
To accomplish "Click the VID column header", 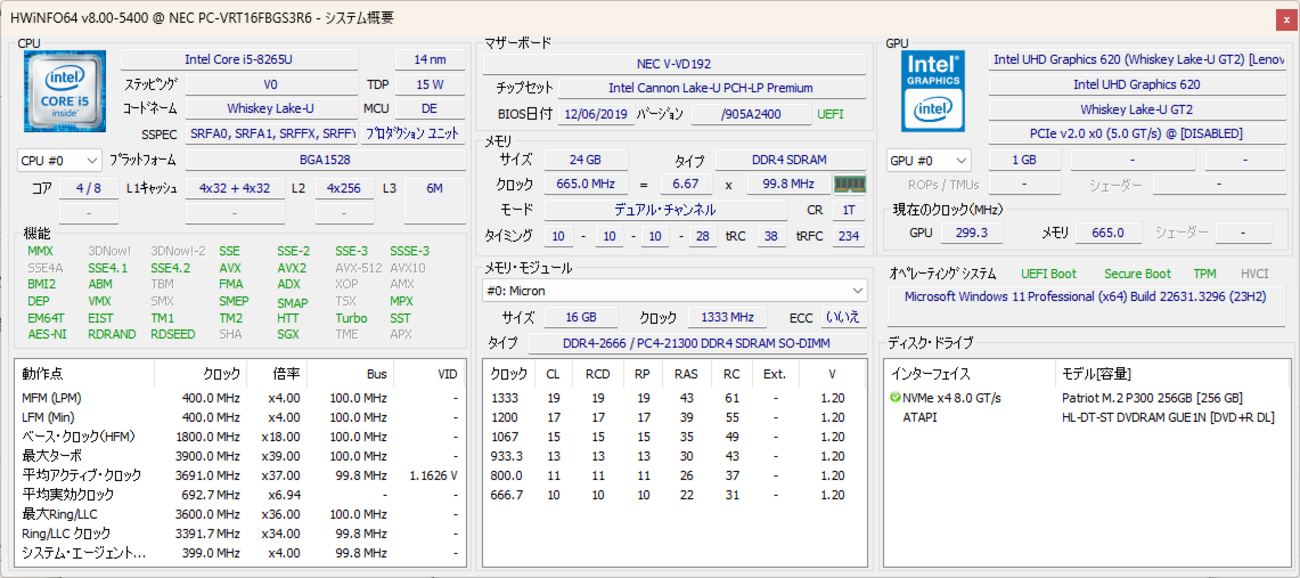I will point(447,374).
